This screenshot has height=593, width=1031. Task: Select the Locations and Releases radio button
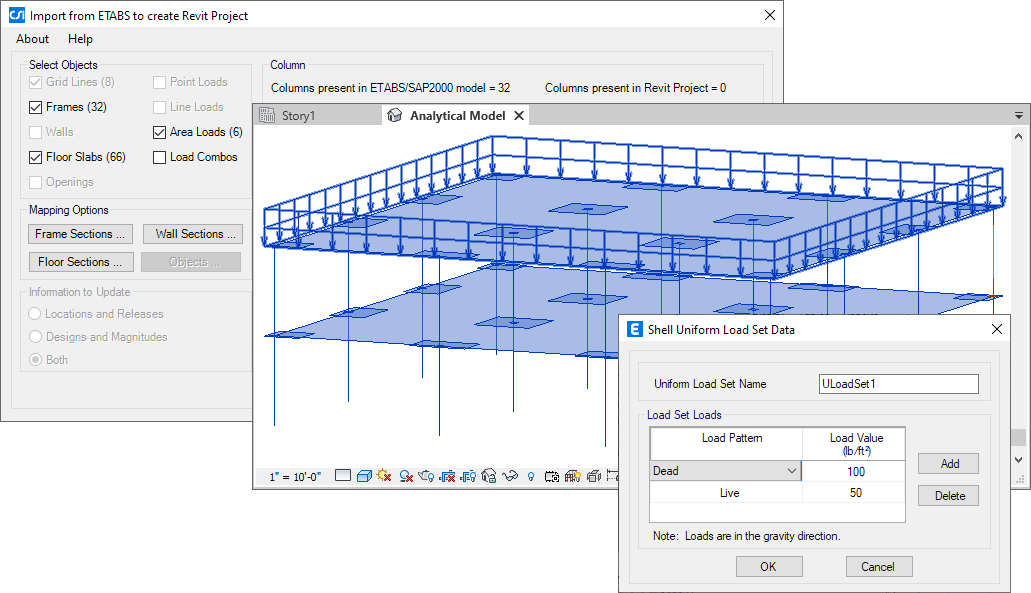(x=35, y=314)
